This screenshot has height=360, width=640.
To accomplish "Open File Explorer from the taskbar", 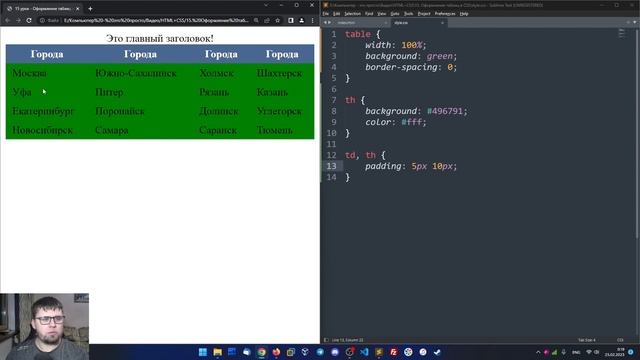I will click(218, 352).
